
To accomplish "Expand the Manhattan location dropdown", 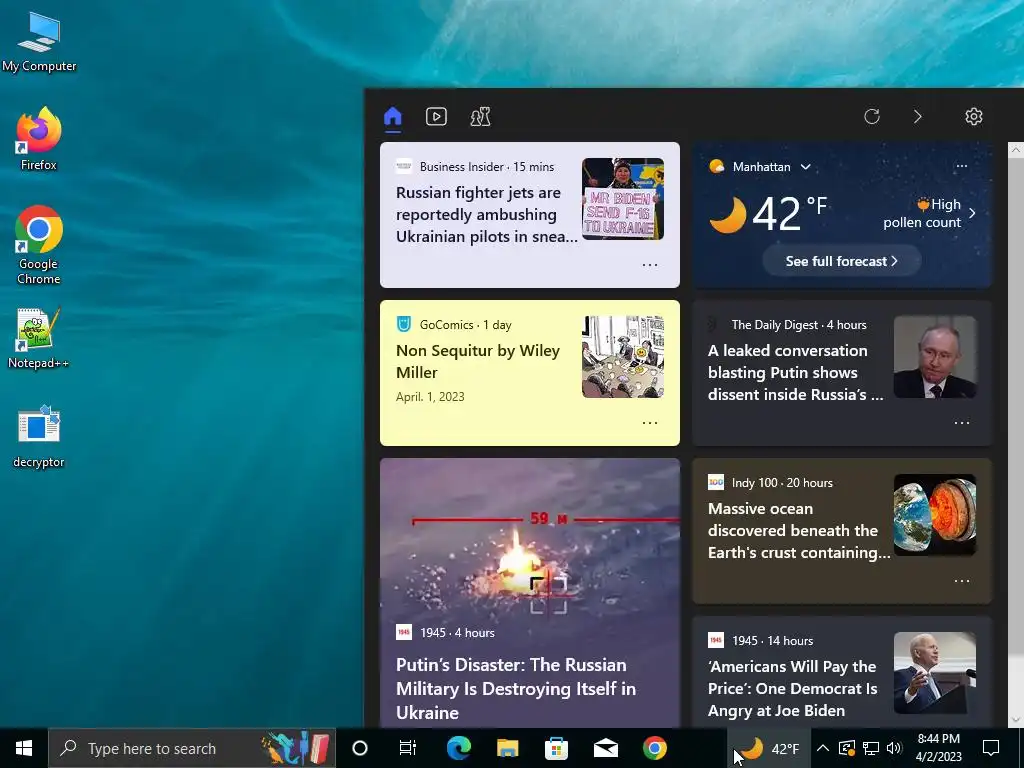I will pos(806,167).
